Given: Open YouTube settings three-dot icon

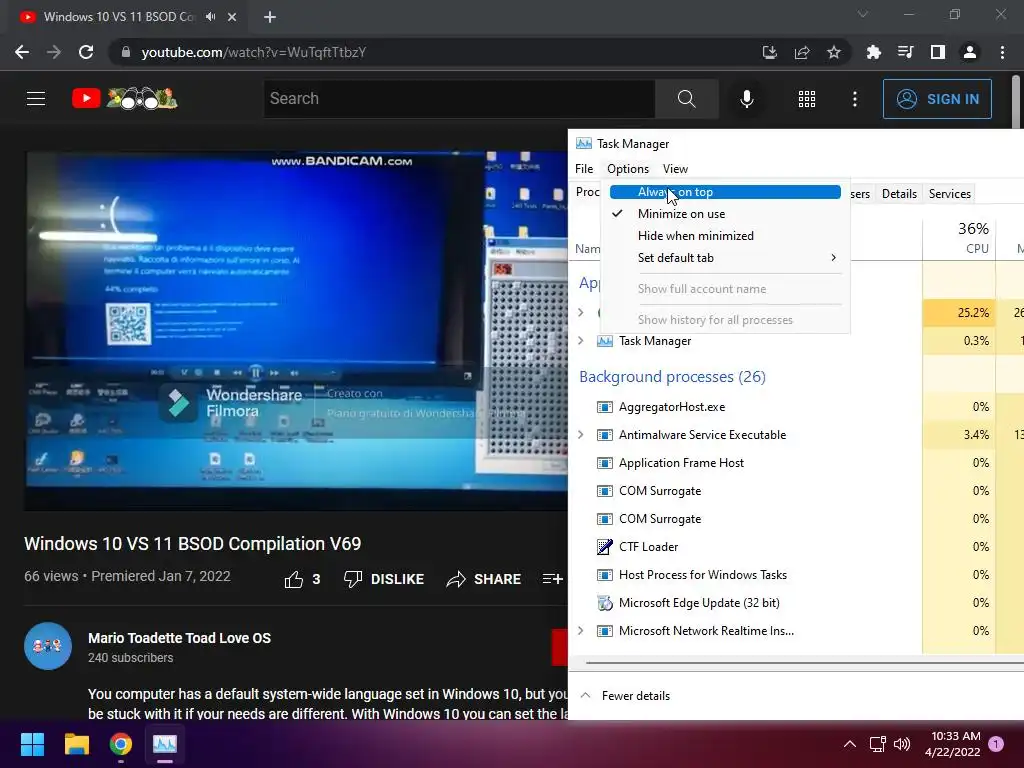Looking at the screenshot, I should click(854, 99).
